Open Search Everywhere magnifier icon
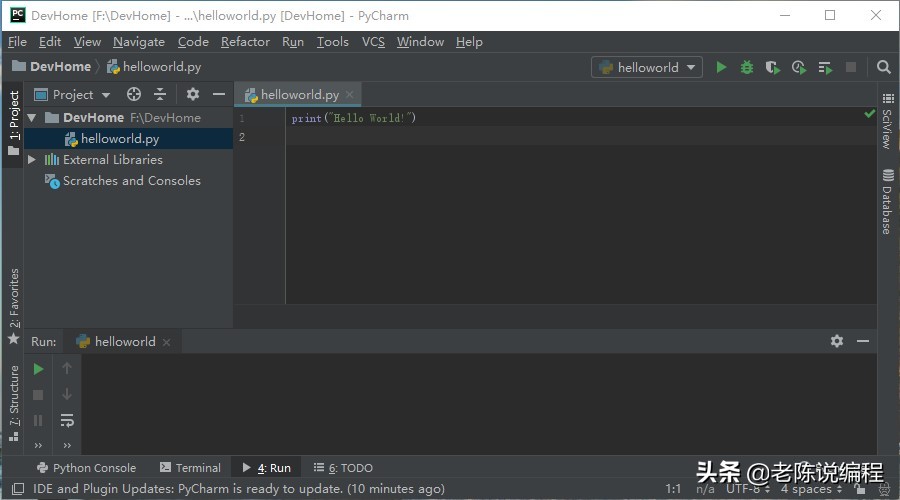Screen dimensions: 900x500 coord(883,67)
